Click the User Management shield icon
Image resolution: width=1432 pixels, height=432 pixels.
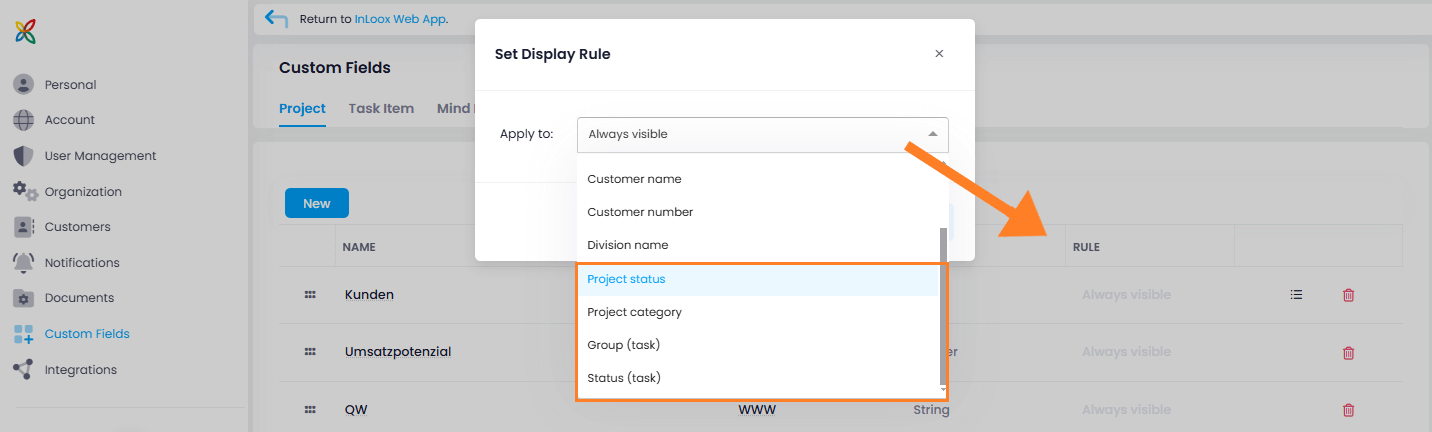pyautogui.click(x=24, y=156)
